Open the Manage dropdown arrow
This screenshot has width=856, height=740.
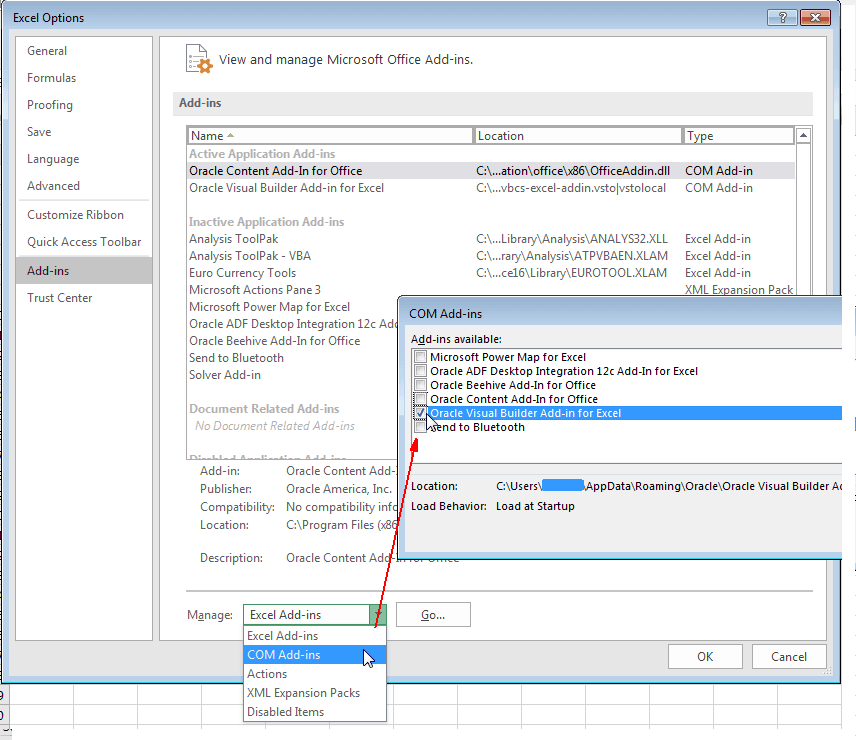tap(378, 614)
